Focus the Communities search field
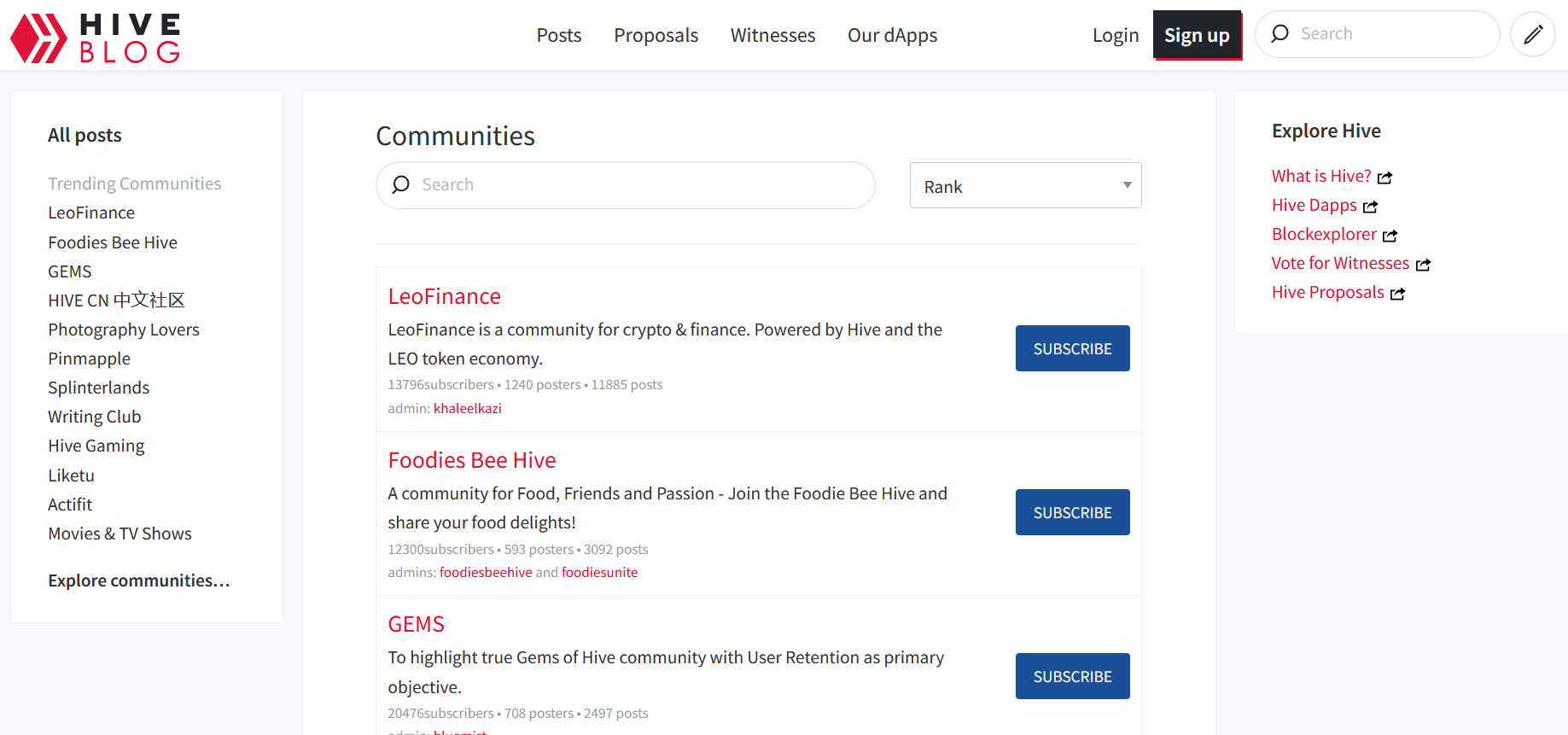1568x735 pixels. (625, 185)
